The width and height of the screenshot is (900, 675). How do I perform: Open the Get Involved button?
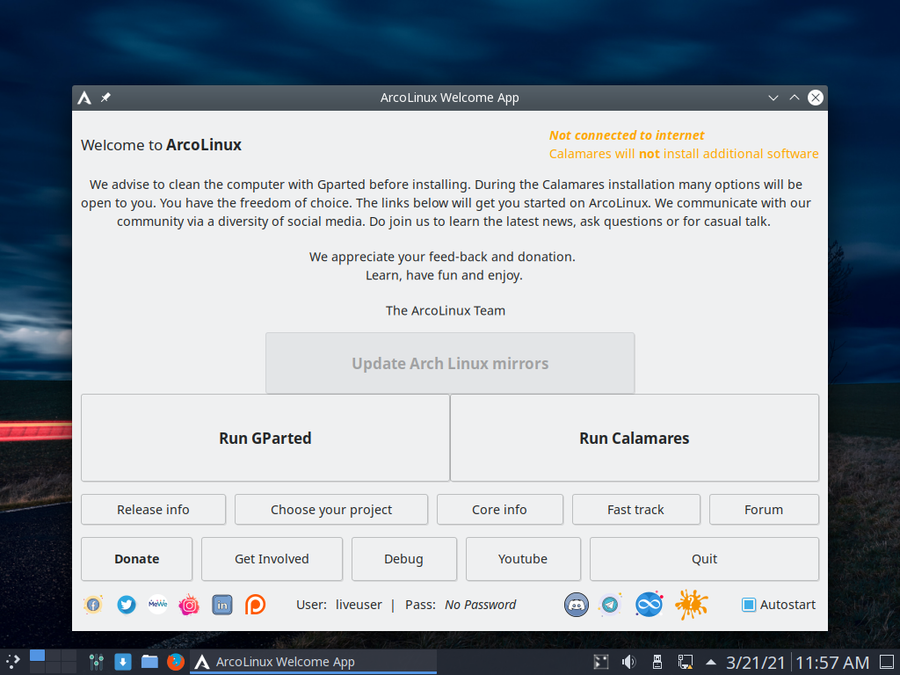click(271, 559)
